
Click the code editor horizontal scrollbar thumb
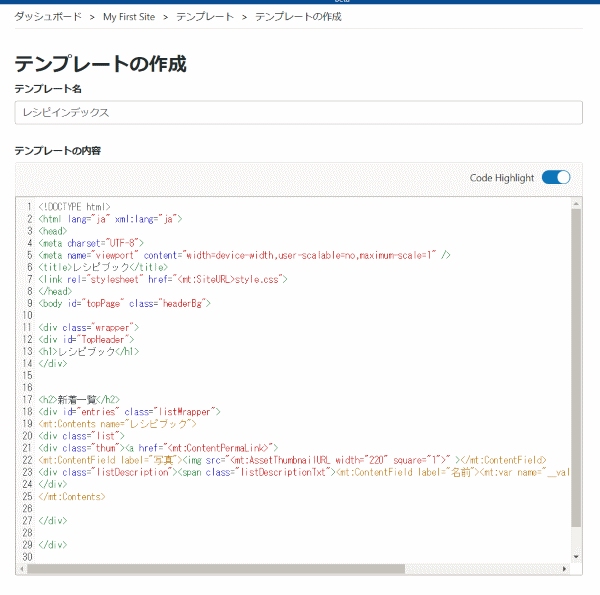tap(216, 569)
